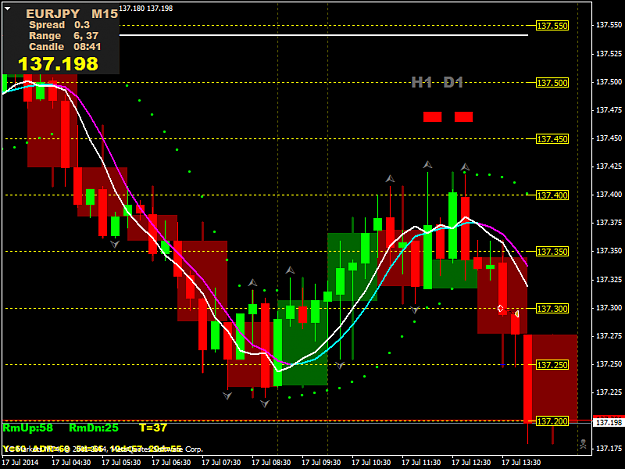
Task: Select the white horizontal line below 137.550
Action: tap(324, 35)
